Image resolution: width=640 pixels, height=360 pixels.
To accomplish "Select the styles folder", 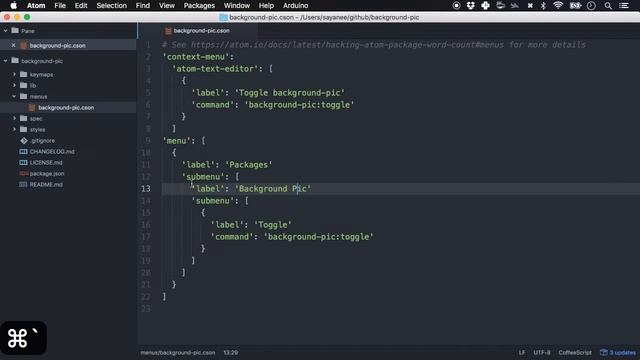I will tap(38, 129).
